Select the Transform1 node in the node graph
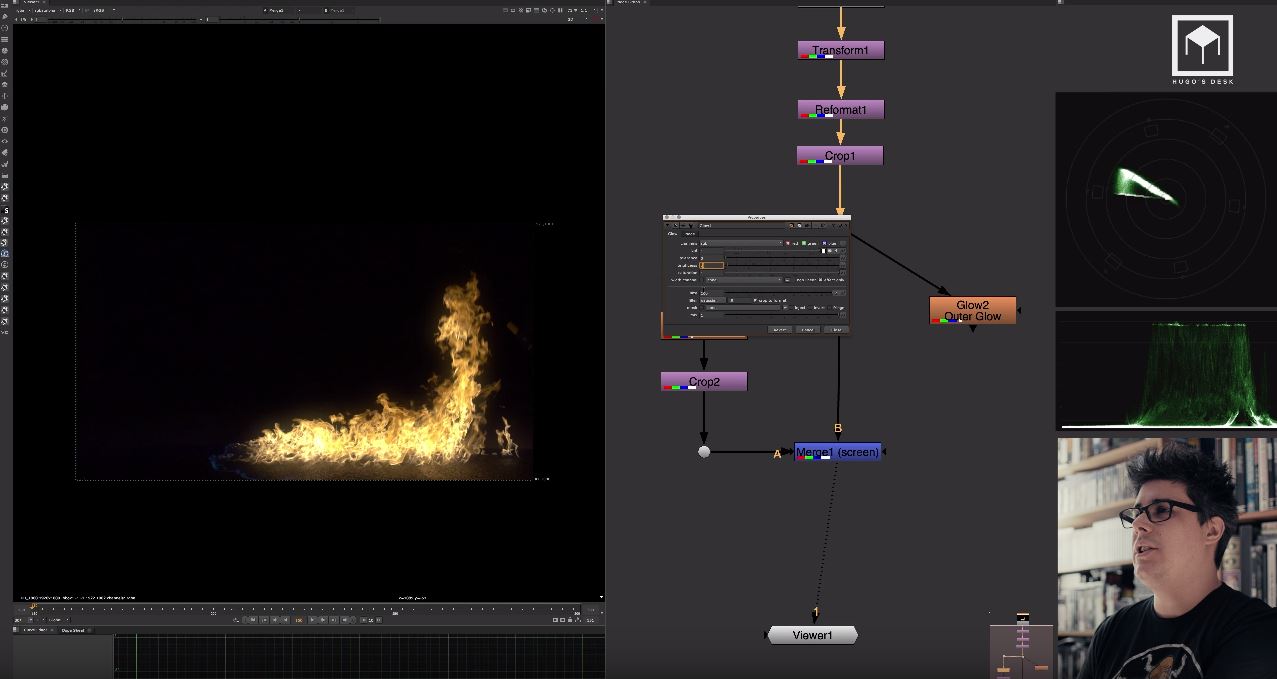Viewport: 1277px width, 679px height. click(x=839, y=49)
